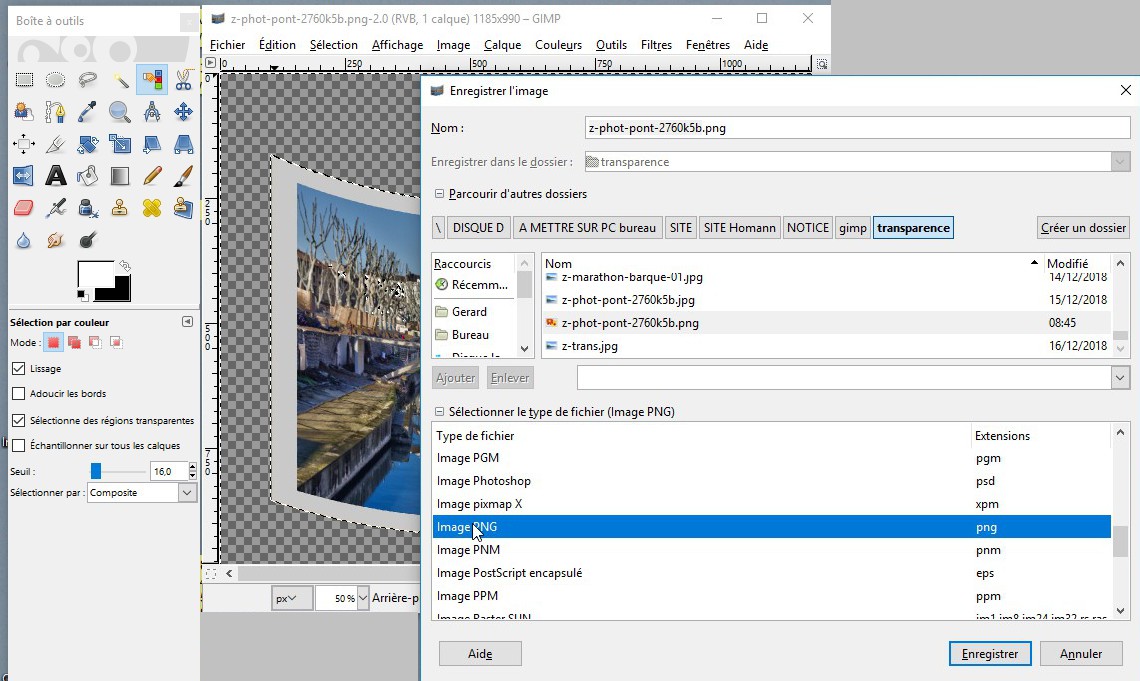Click the Aide button in save dialog
Image resolution: width=1140 pixels, height=681 pixels.
point(480,653)
